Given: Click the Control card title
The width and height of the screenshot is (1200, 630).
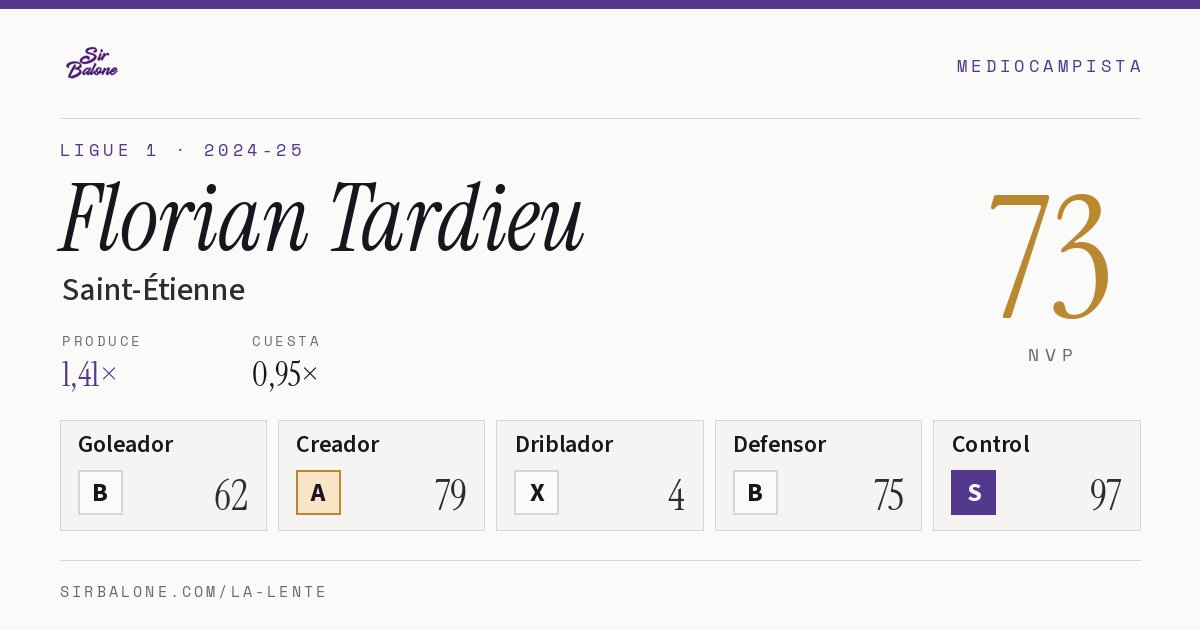Looking at the screenshot, I should (991, 444).
